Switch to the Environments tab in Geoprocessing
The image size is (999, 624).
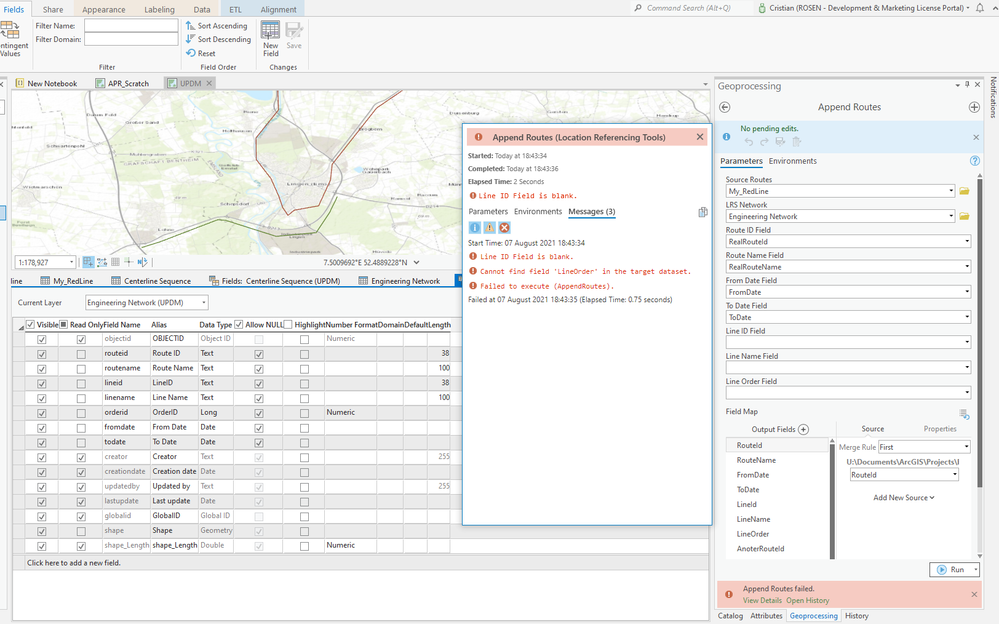[x=792, y=161]
